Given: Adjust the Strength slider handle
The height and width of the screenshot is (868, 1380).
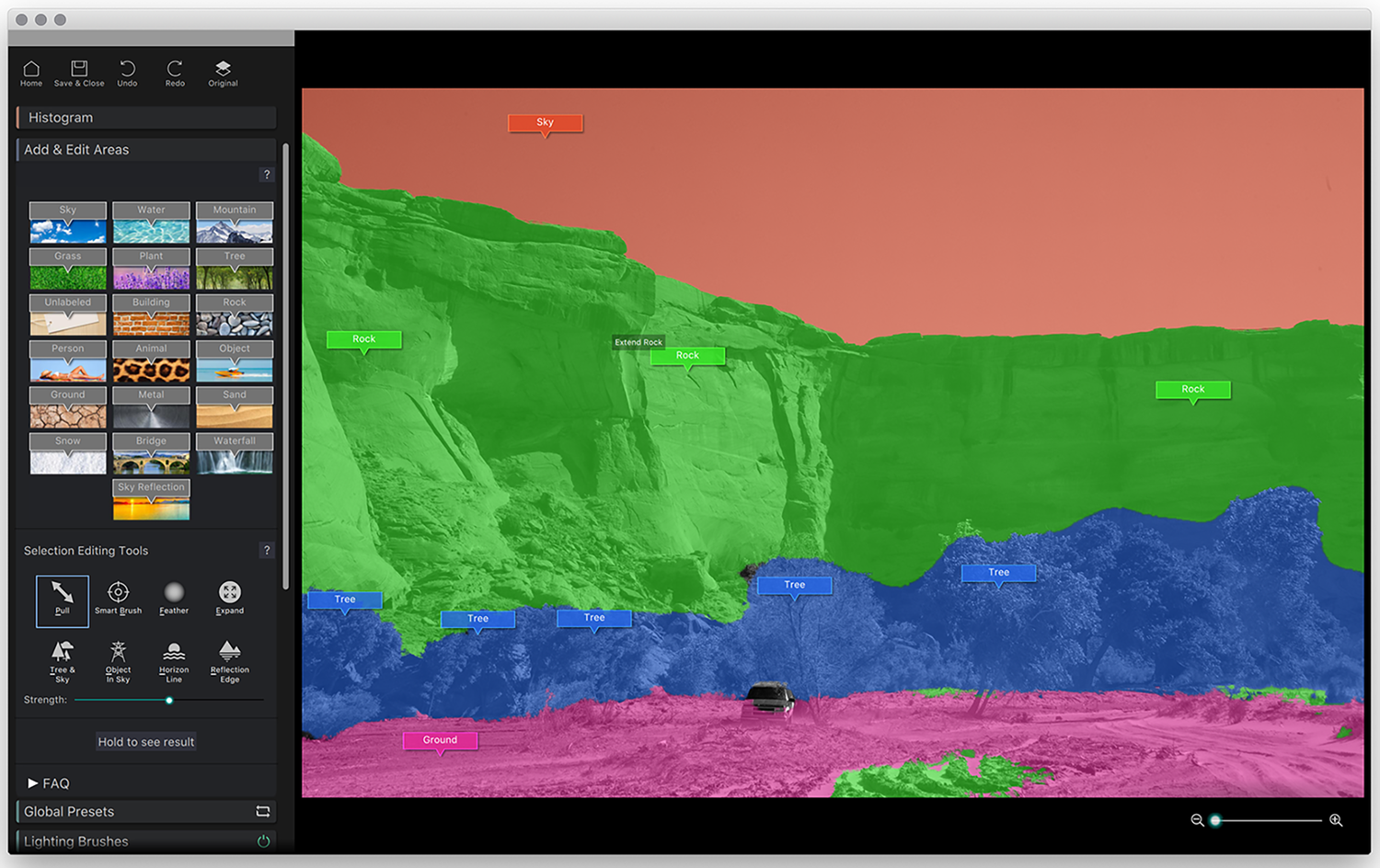Looking at the screenshot, I should [x=169, y=701].
